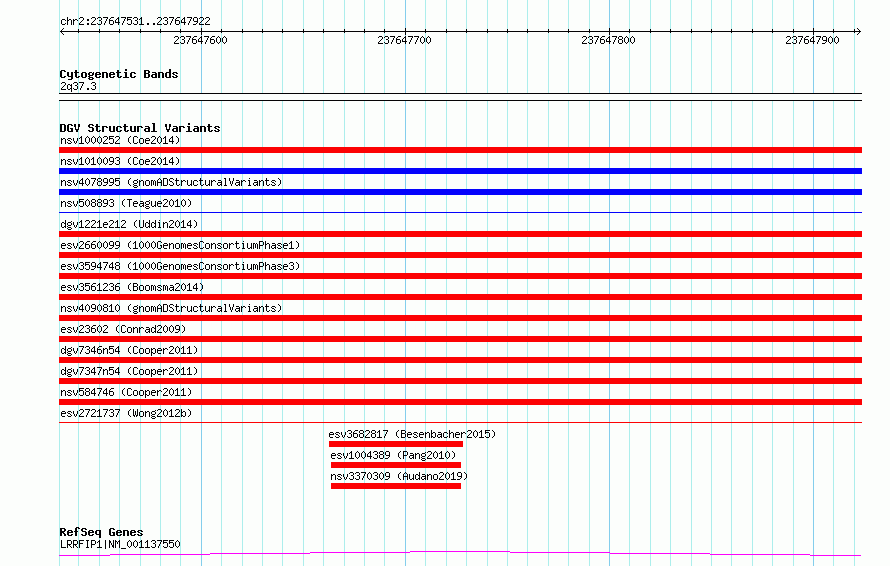Viewport: 890px width, 566px height.
Task: Click the RefSeq Genes track title
Action: [101, 533]
